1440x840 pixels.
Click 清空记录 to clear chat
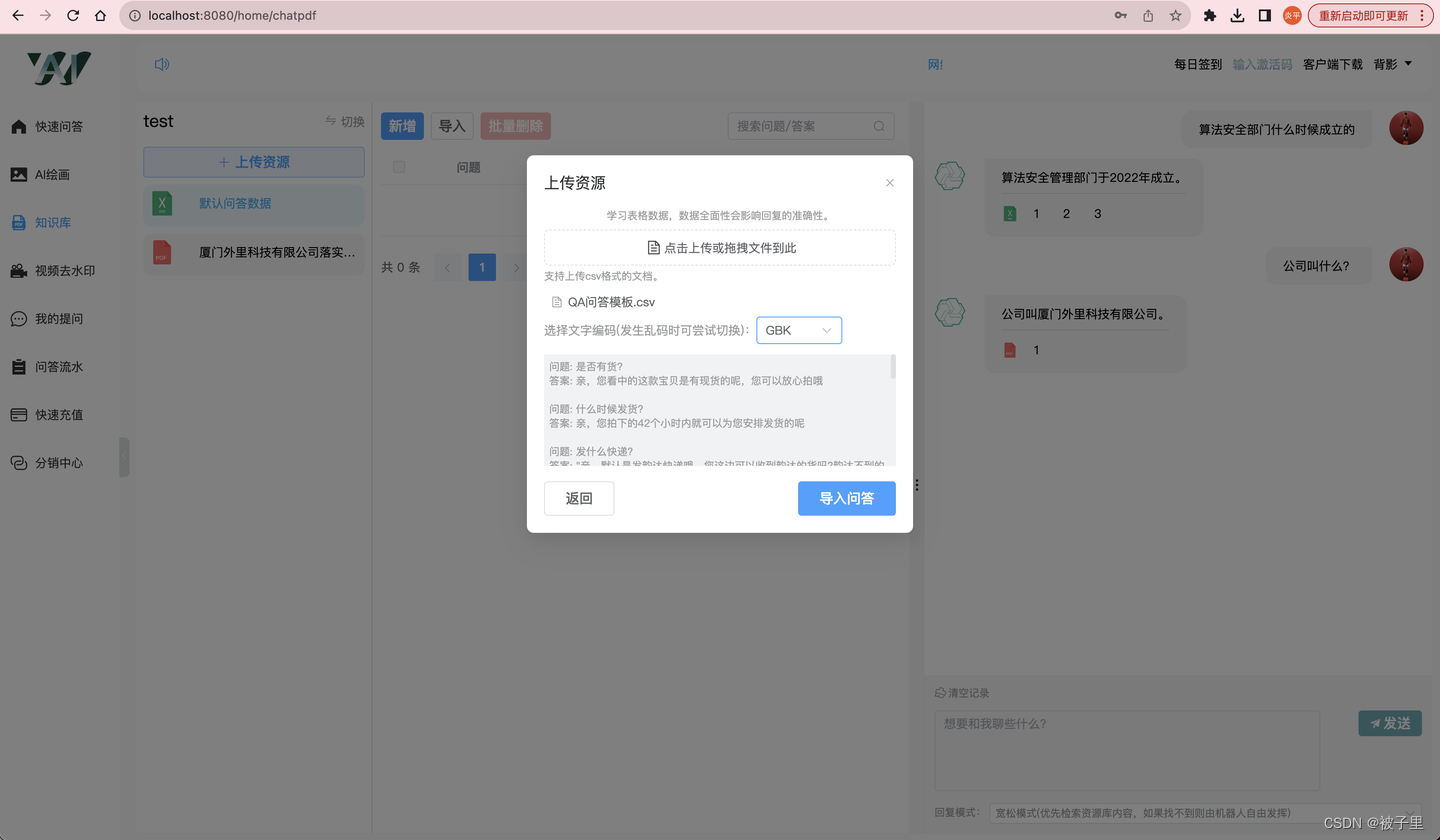click(962, 693)
